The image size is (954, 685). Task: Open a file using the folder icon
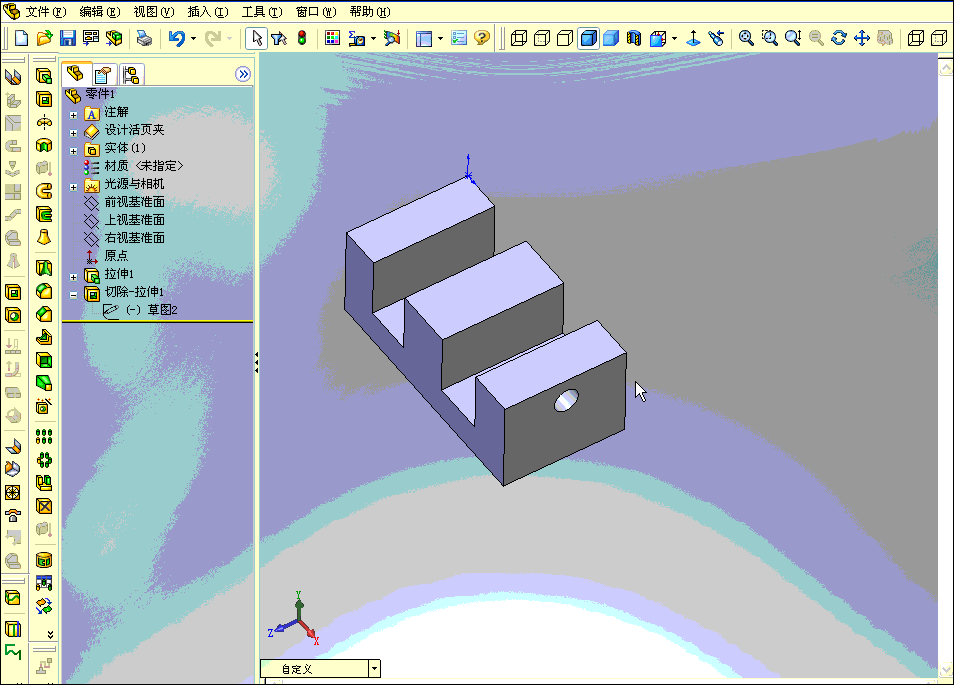point(44,38)
